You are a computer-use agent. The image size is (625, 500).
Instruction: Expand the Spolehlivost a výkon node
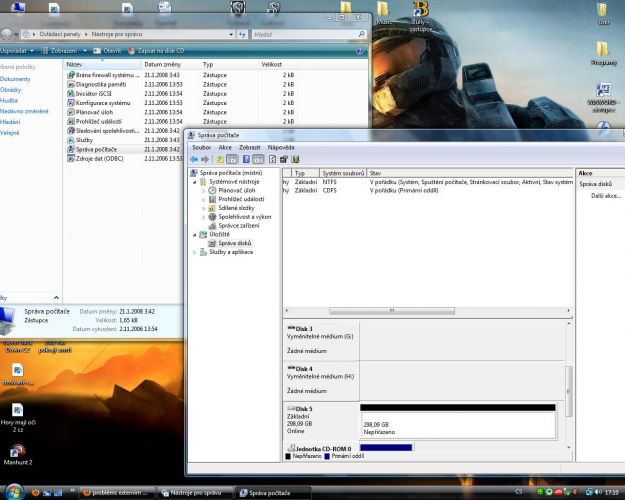tap(204, 217)
